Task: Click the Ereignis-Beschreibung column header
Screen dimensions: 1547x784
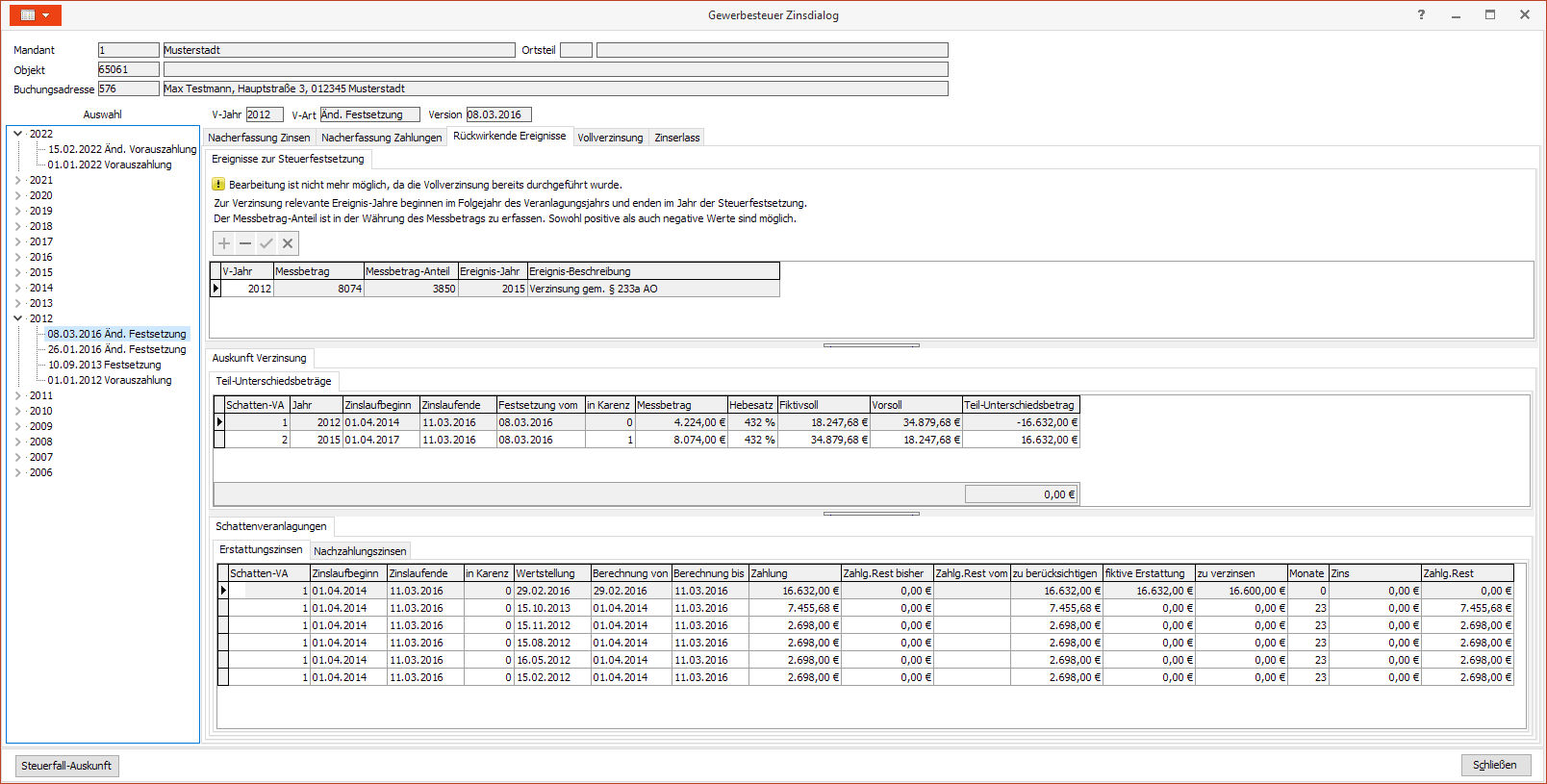Action: point(653,271)
